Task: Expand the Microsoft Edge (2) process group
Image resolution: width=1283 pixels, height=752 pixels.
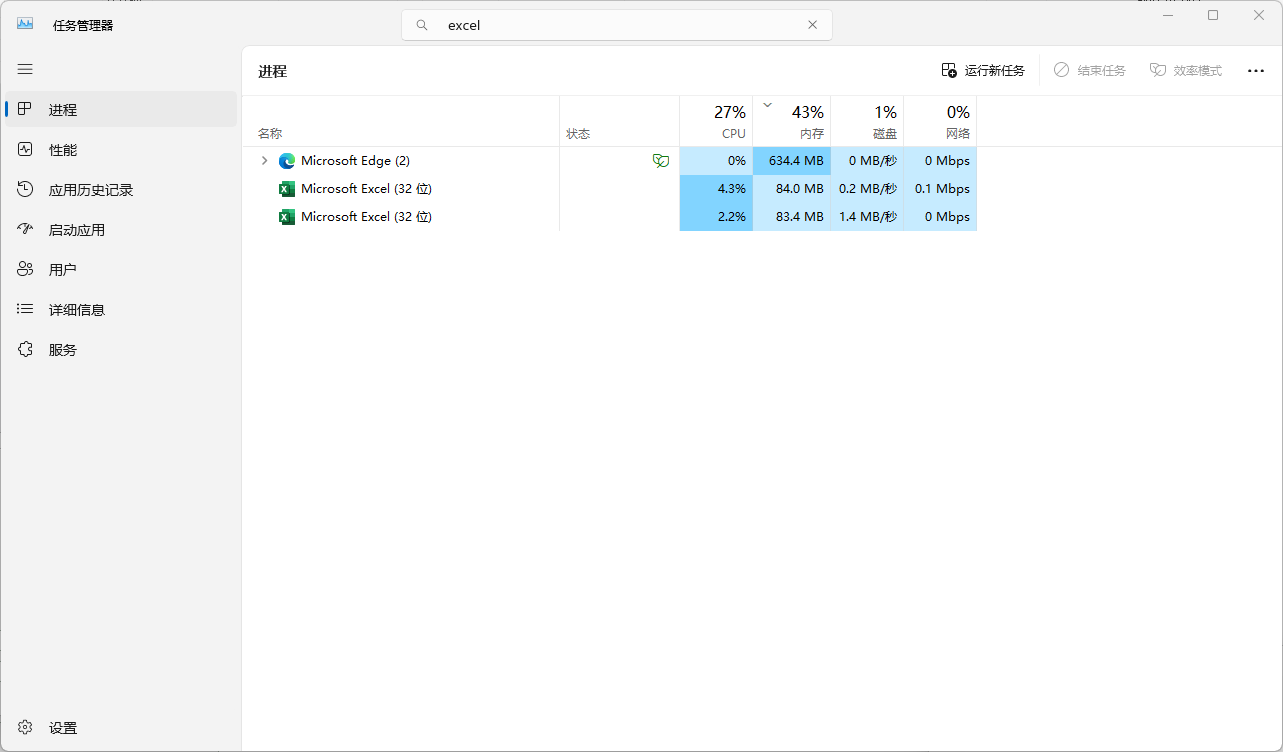Action: (264, 160)
